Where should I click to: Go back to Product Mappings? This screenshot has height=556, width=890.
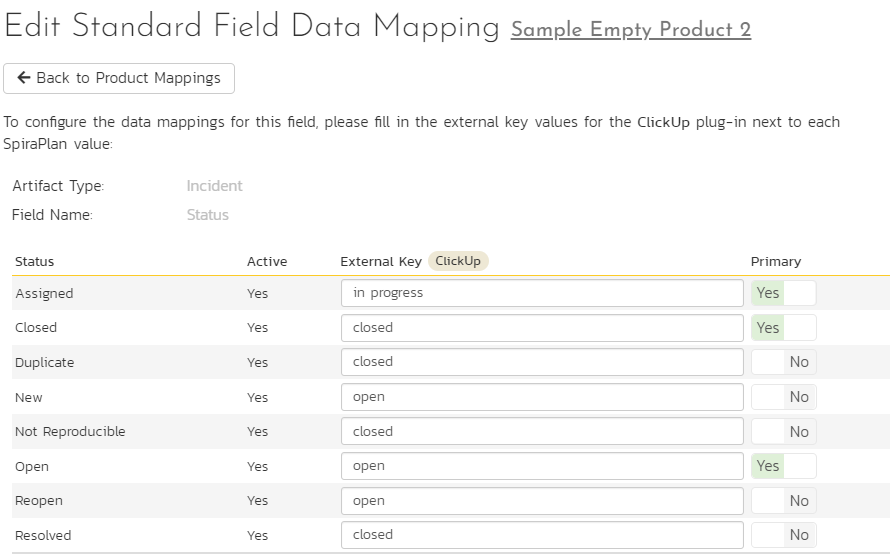pyautogui.click(x=119, y=78)
